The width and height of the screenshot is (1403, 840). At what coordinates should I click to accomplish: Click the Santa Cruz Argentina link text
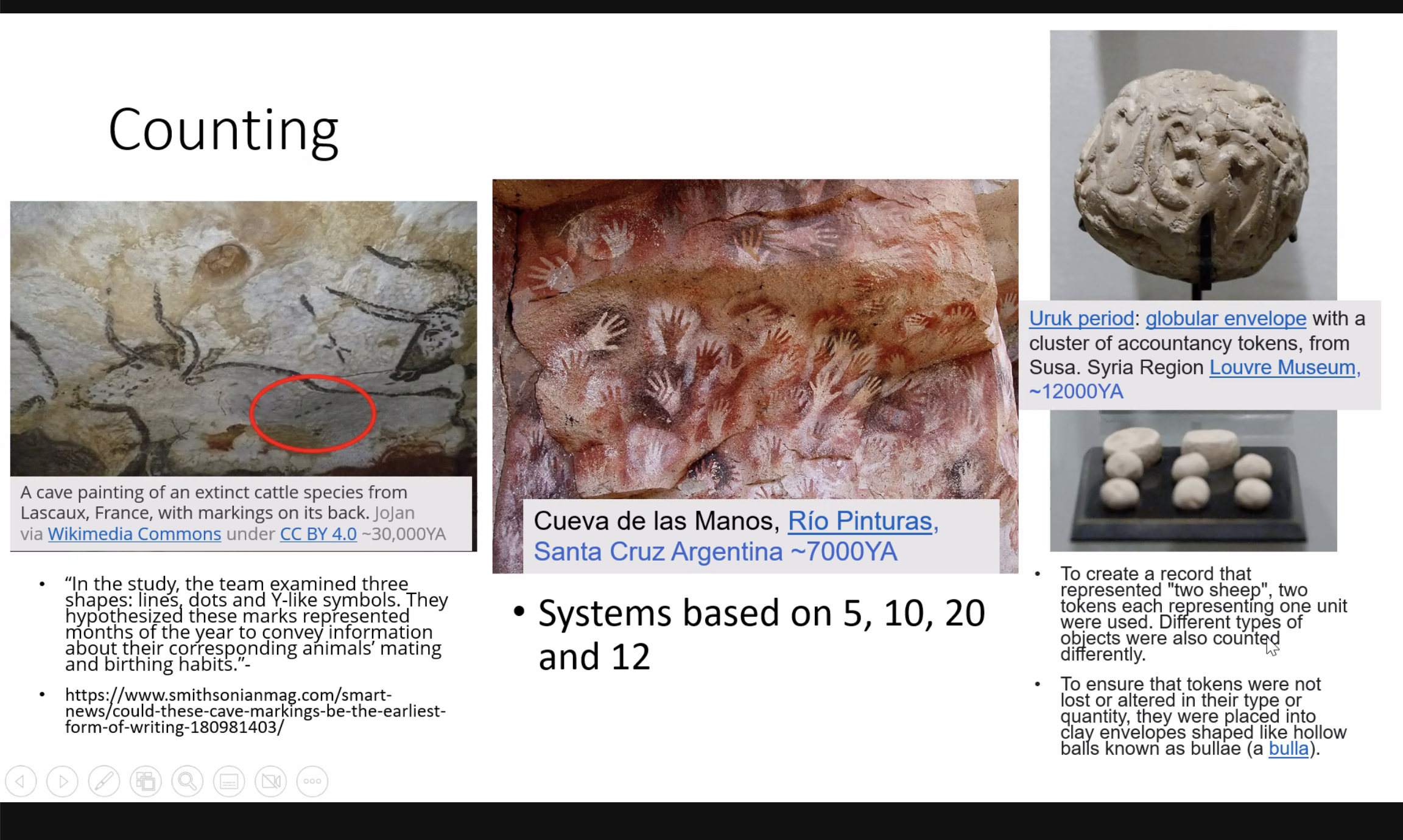658,551
